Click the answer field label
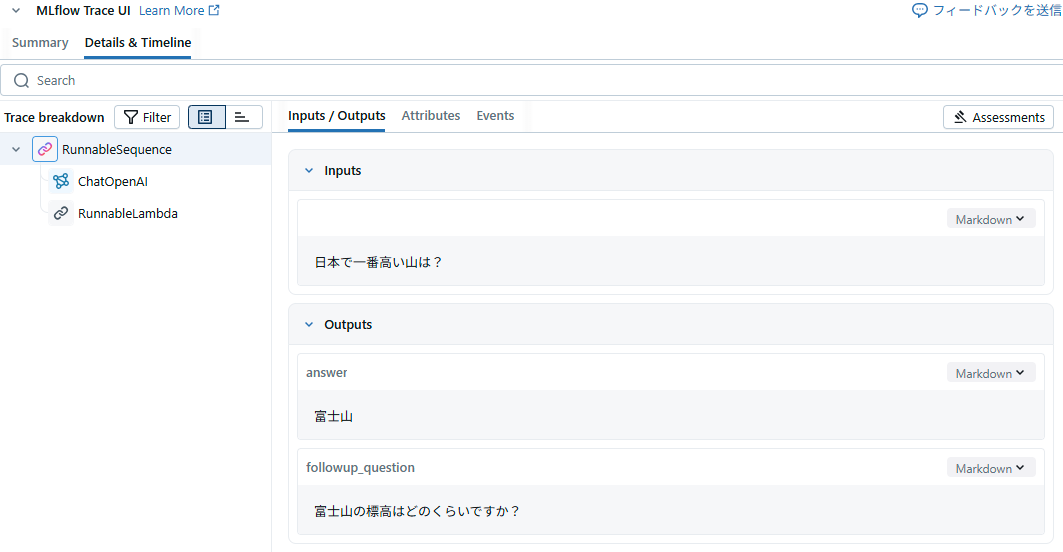The height and width of the screenshot is (552, 1063). pyautogui.click(x=327, y=372)
